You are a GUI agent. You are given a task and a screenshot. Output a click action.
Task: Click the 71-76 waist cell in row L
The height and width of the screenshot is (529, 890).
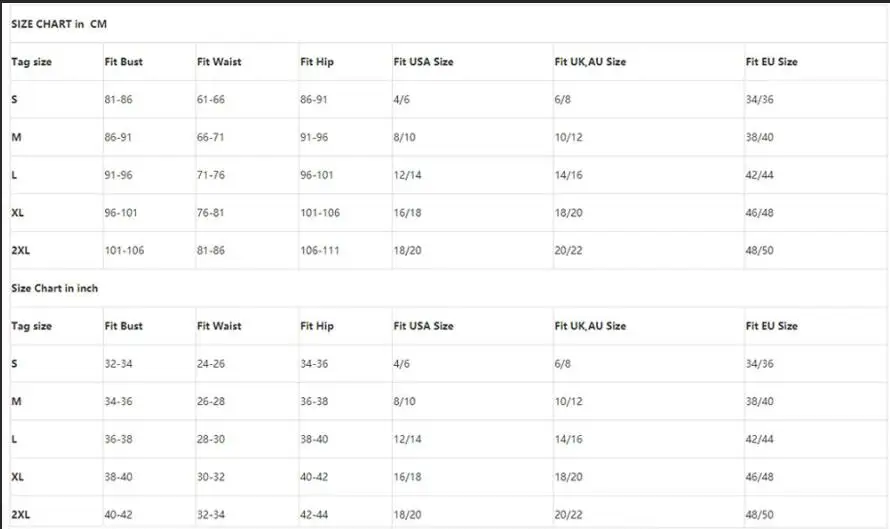coord(211,175)
